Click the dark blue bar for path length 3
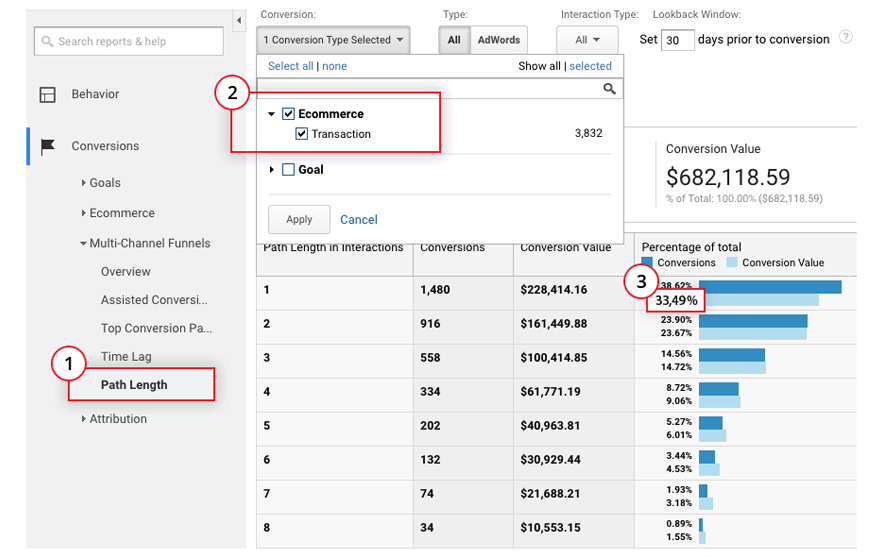 coord(732,355)
